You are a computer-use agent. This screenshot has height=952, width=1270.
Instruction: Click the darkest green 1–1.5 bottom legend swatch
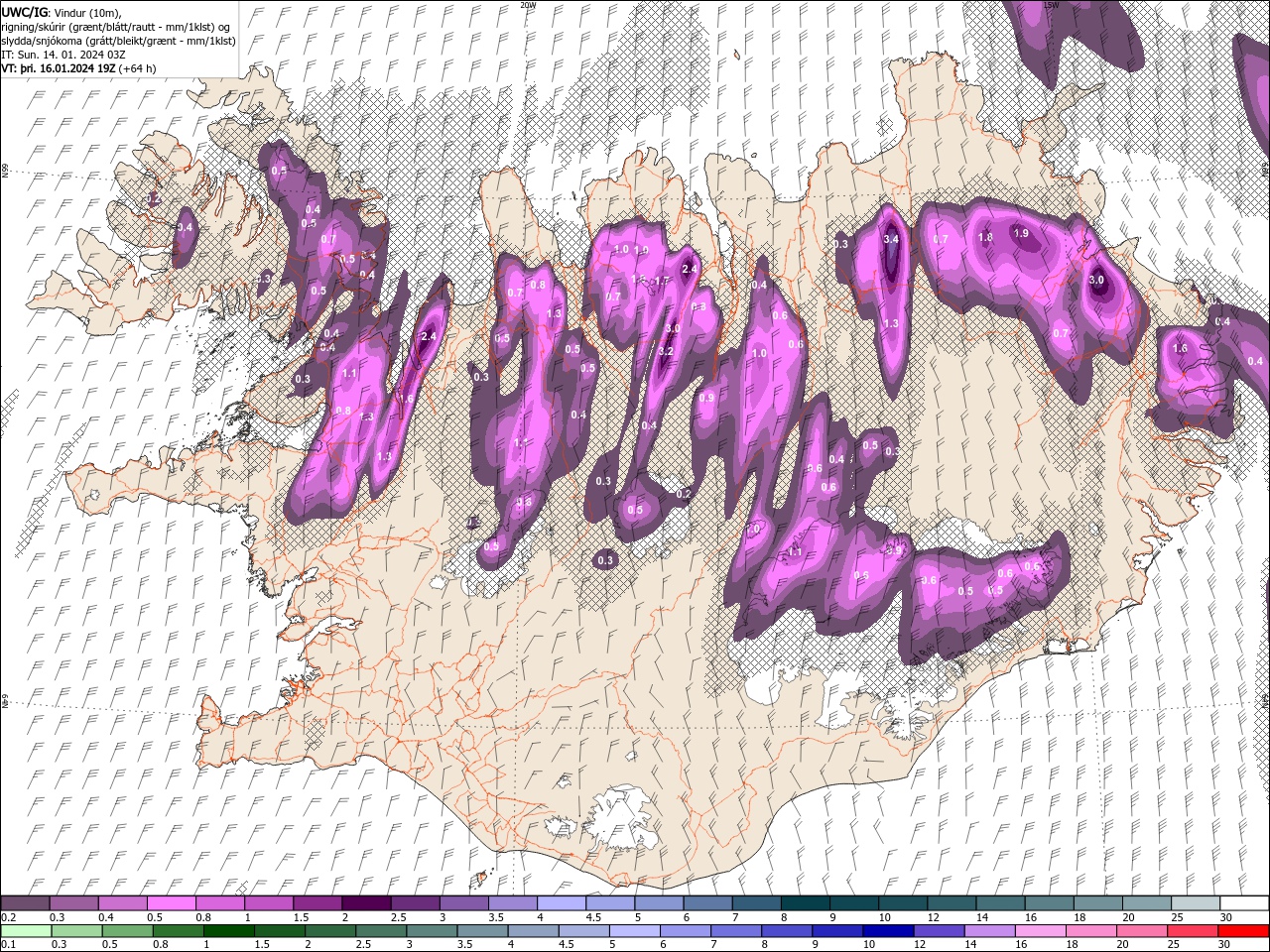tap(228, 930)
